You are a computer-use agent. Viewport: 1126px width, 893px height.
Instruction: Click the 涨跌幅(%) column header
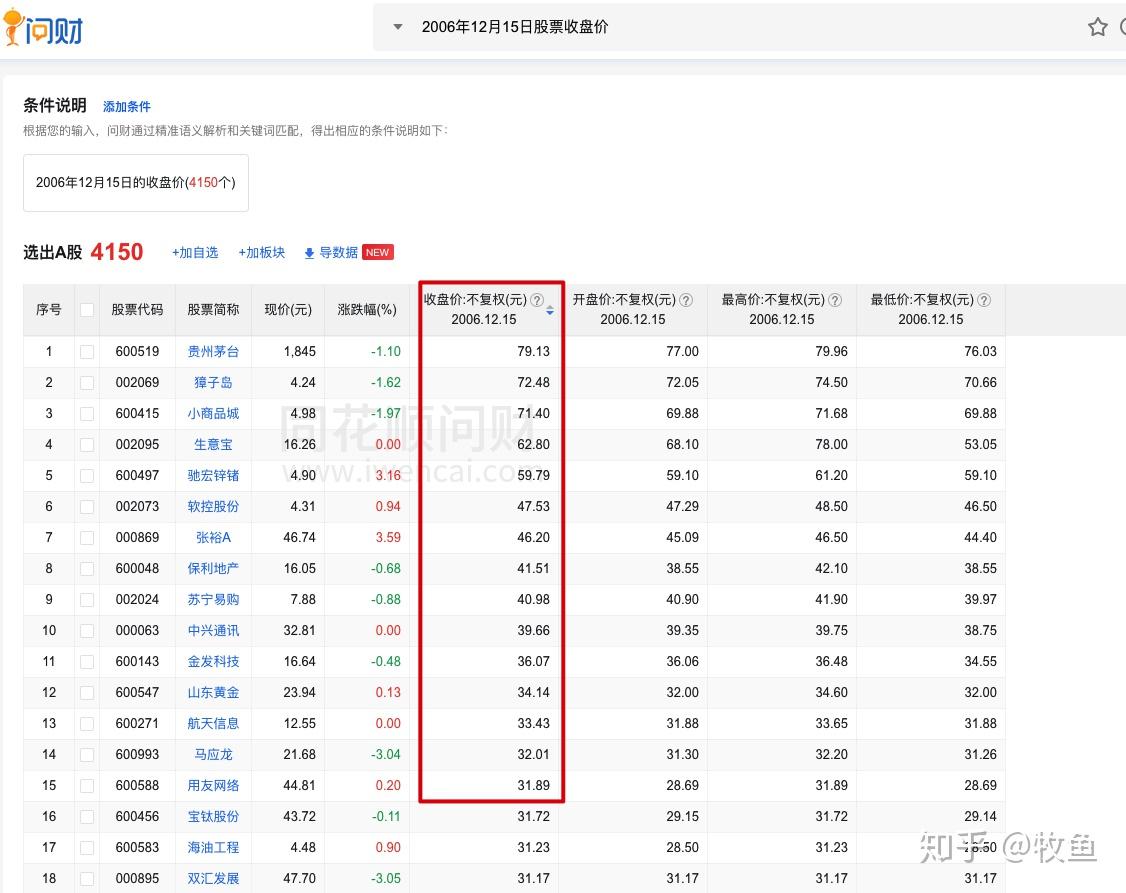(367, 309)
